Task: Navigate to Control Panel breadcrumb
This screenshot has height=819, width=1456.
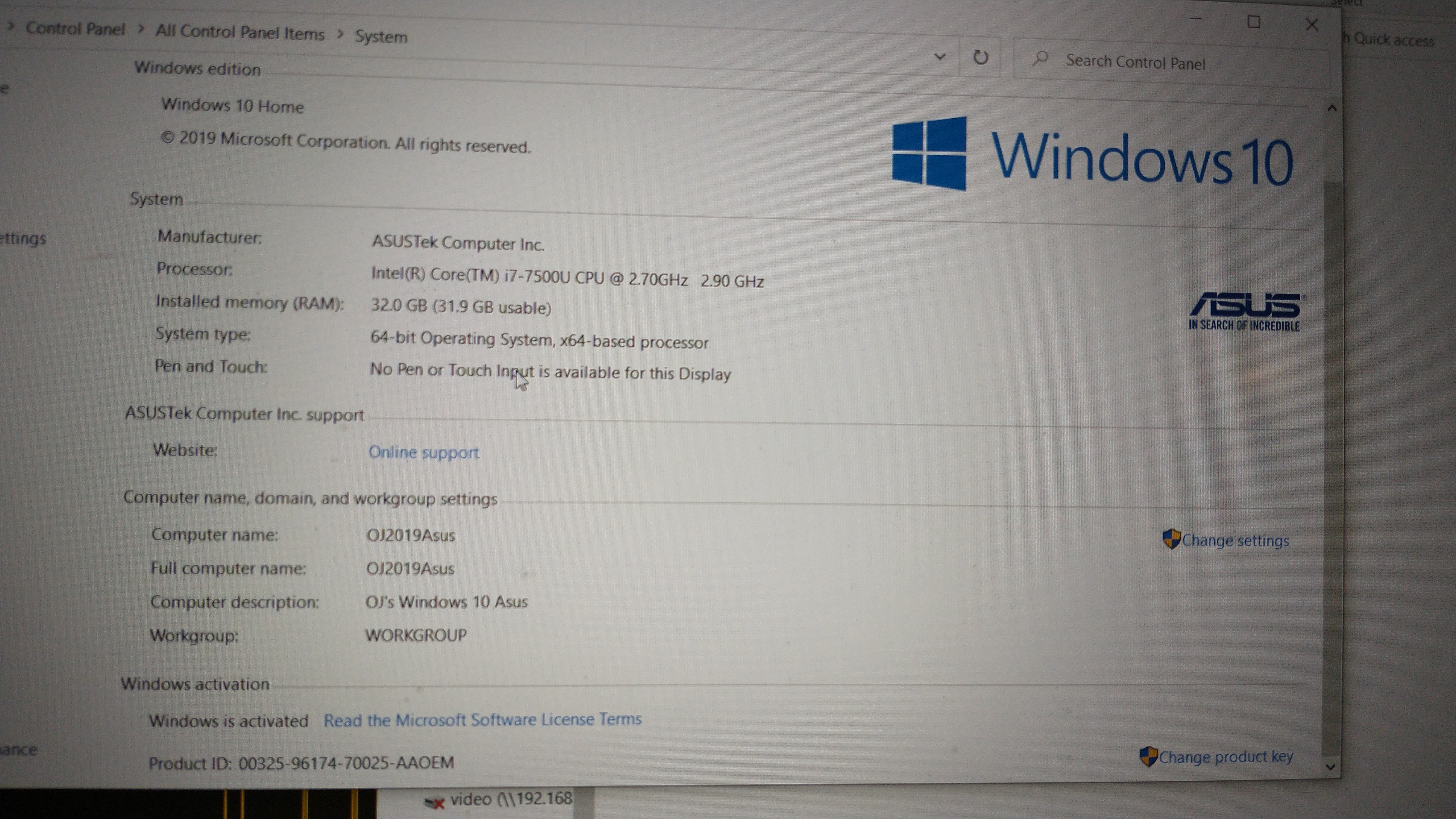Action: (75, 28)
